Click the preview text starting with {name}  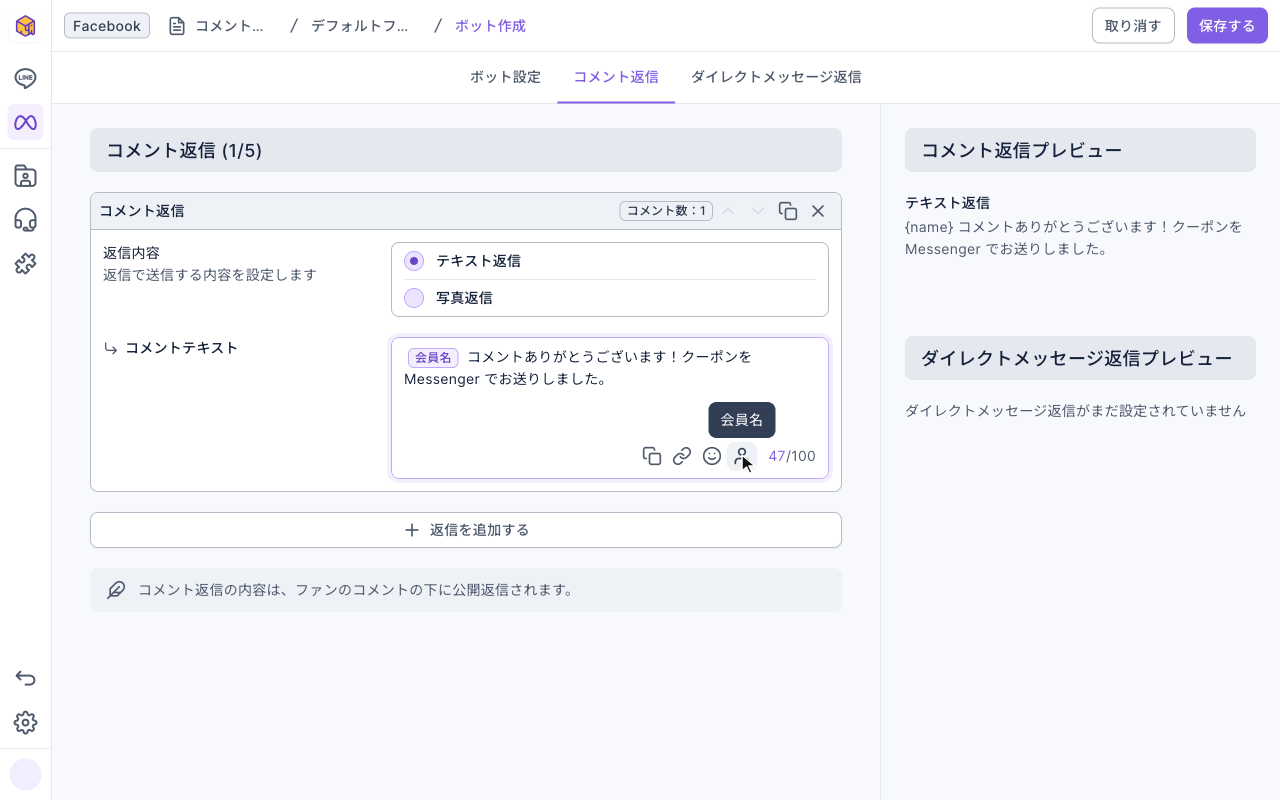tap(1074, 238)
